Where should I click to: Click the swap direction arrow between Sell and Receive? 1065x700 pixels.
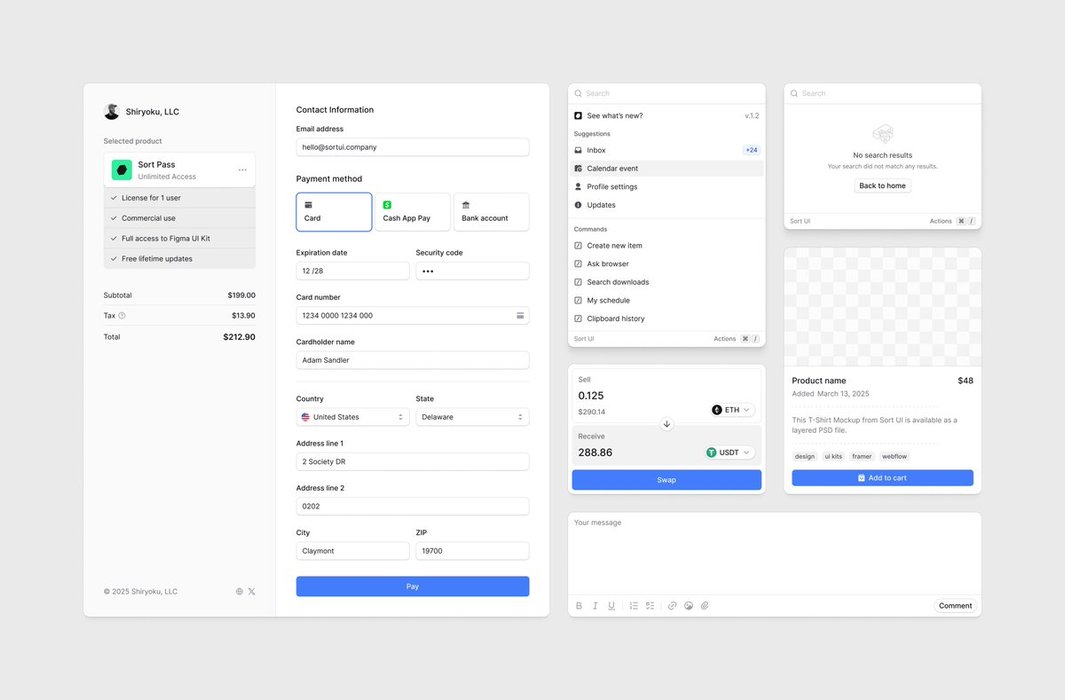coord(667,424)
